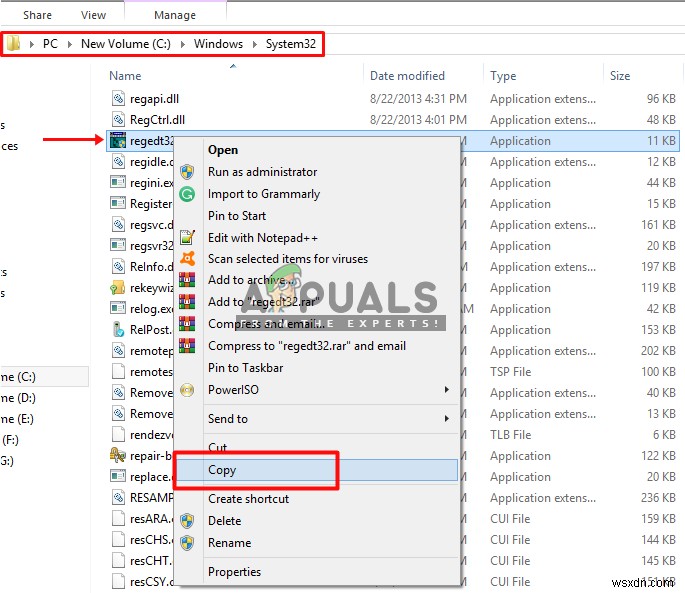The image size is (685, 593).
Task: Select Edit with Notepad++
Action: [263, 237]
